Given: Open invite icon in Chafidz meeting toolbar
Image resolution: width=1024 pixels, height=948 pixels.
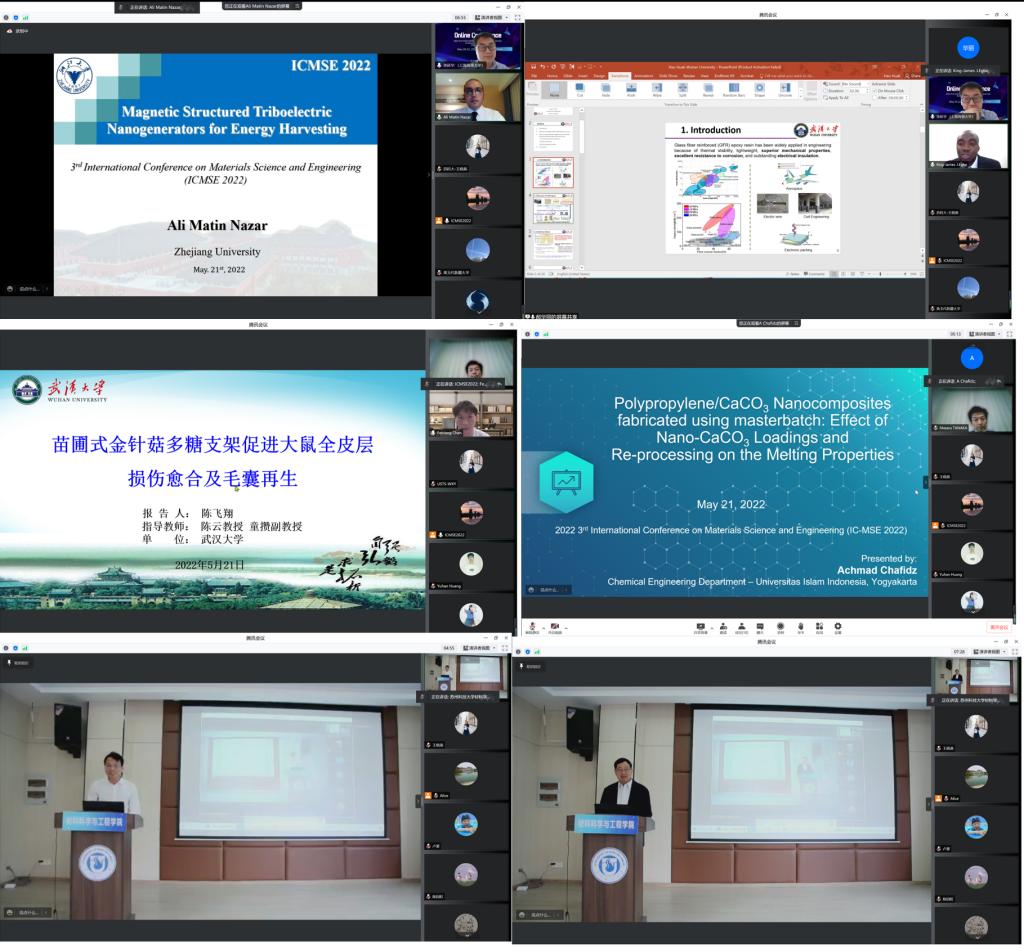Looking at the screenshot, I should coord(723,628).
